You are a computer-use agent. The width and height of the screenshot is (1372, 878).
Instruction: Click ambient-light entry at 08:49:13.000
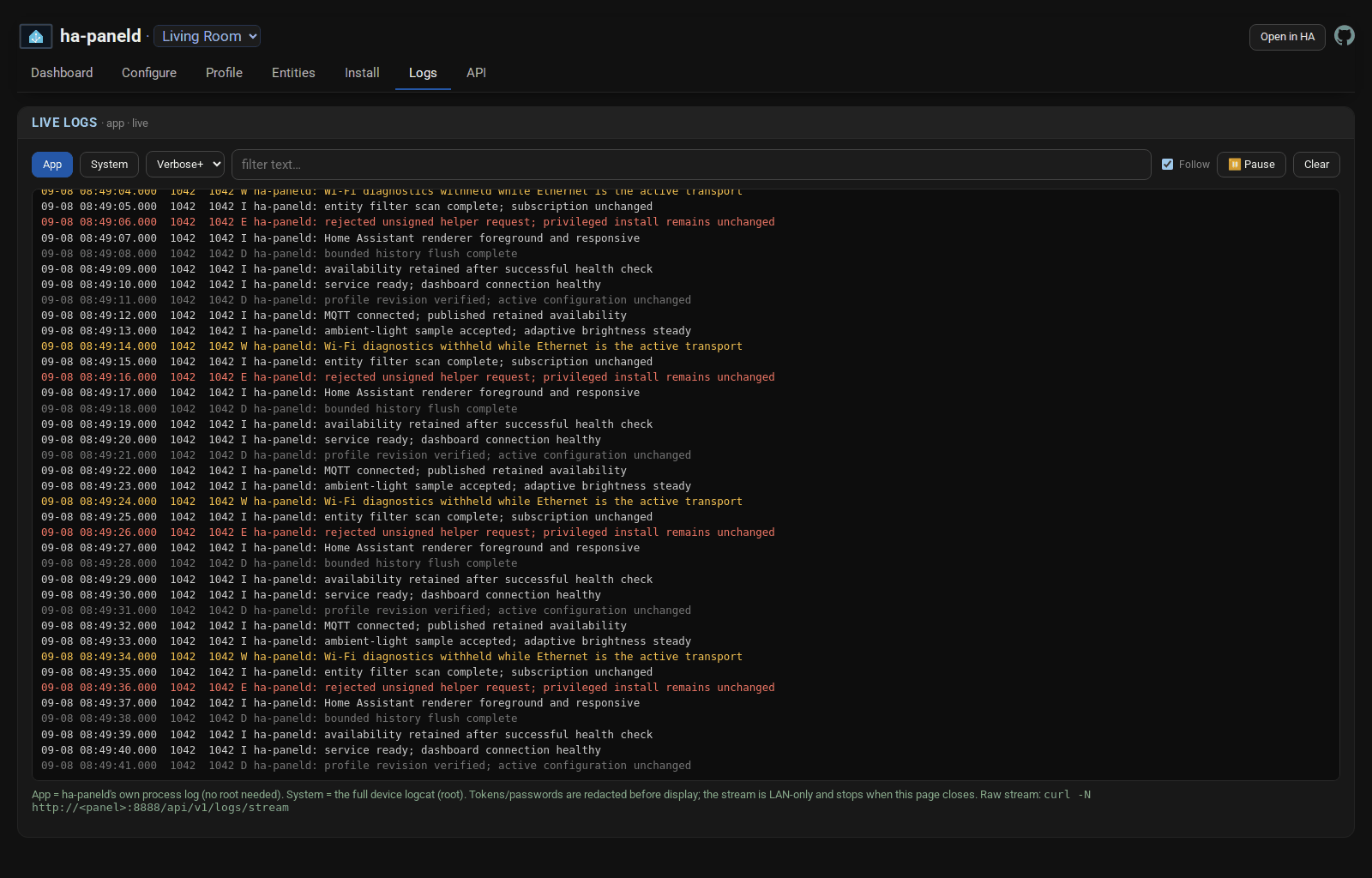[366, 331]
